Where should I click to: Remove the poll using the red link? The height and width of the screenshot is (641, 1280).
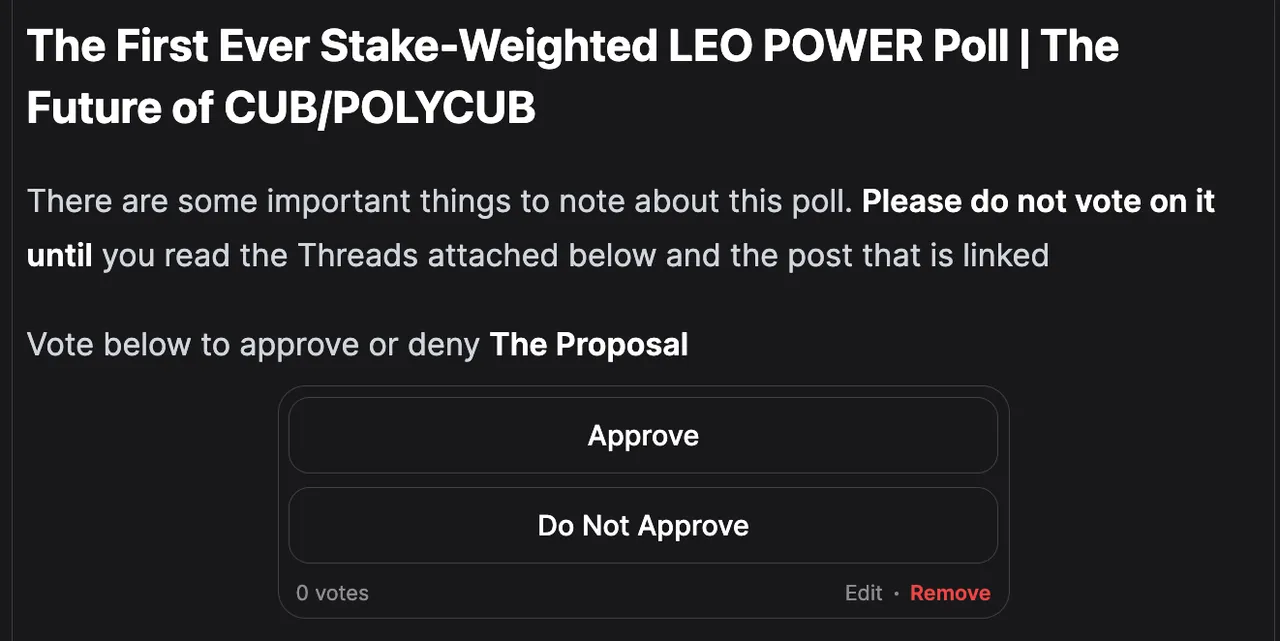[950, 593]
